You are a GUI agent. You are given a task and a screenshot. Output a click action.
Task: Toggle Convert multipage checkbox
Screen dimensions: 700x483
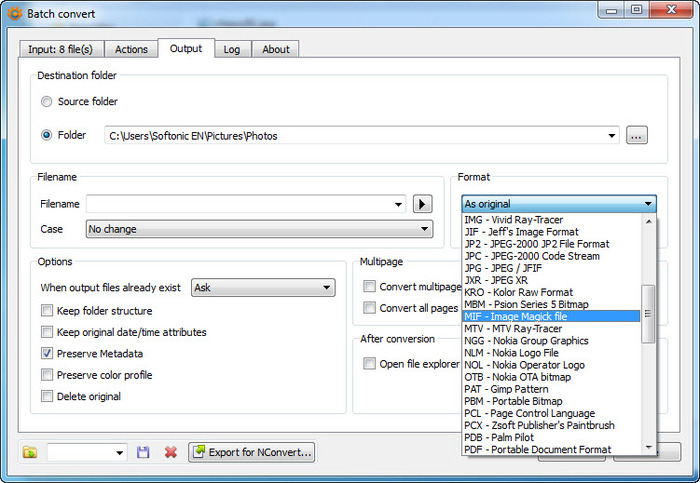[369, 286]
